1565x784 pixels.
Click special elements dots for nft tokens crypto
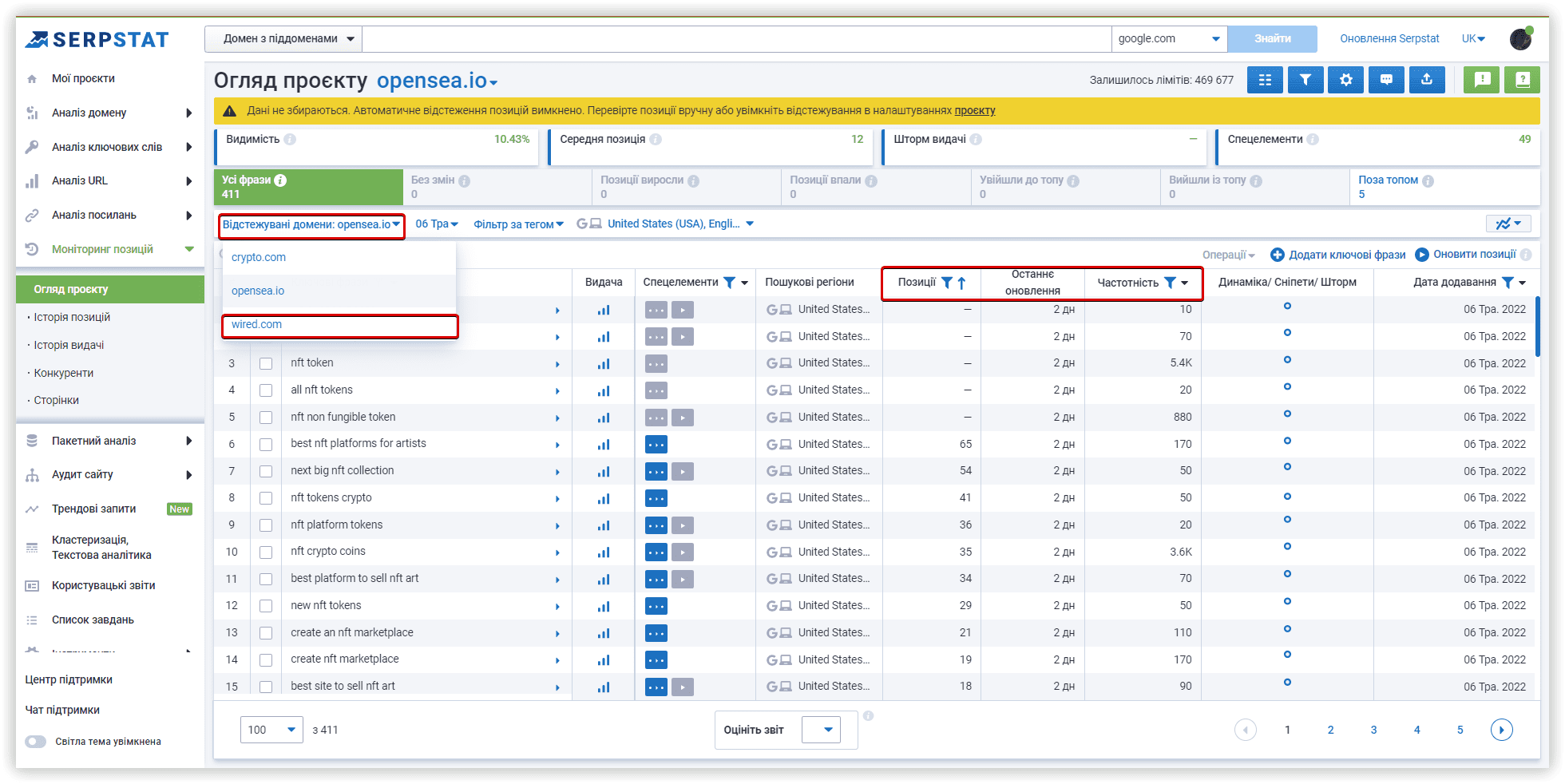pyautogui.click(x=656, y=498)
